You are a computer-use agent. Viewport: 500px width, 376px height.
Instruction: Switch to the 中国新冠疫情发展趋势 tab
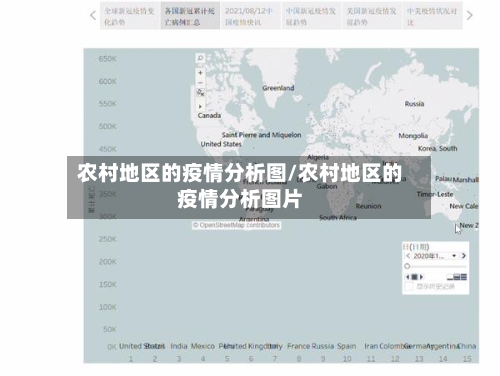[311, 16]
